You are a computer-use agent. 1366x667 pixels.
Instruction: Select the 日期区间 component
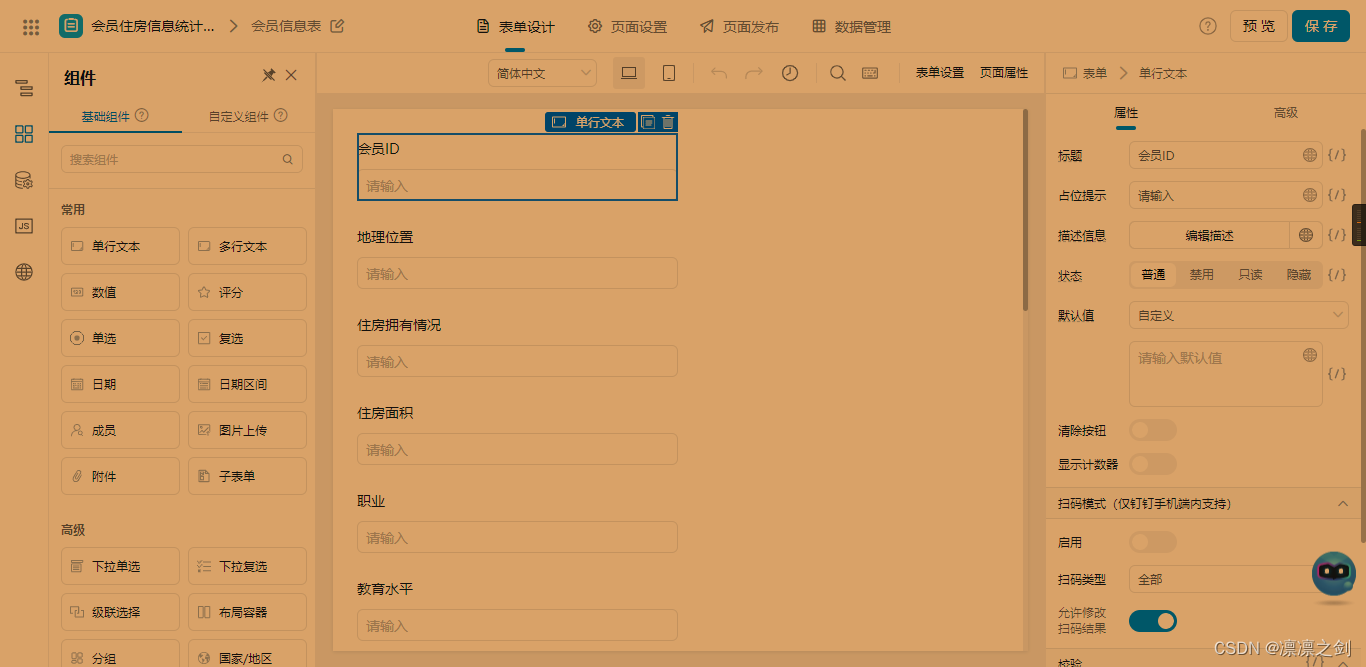coord(247,384)
